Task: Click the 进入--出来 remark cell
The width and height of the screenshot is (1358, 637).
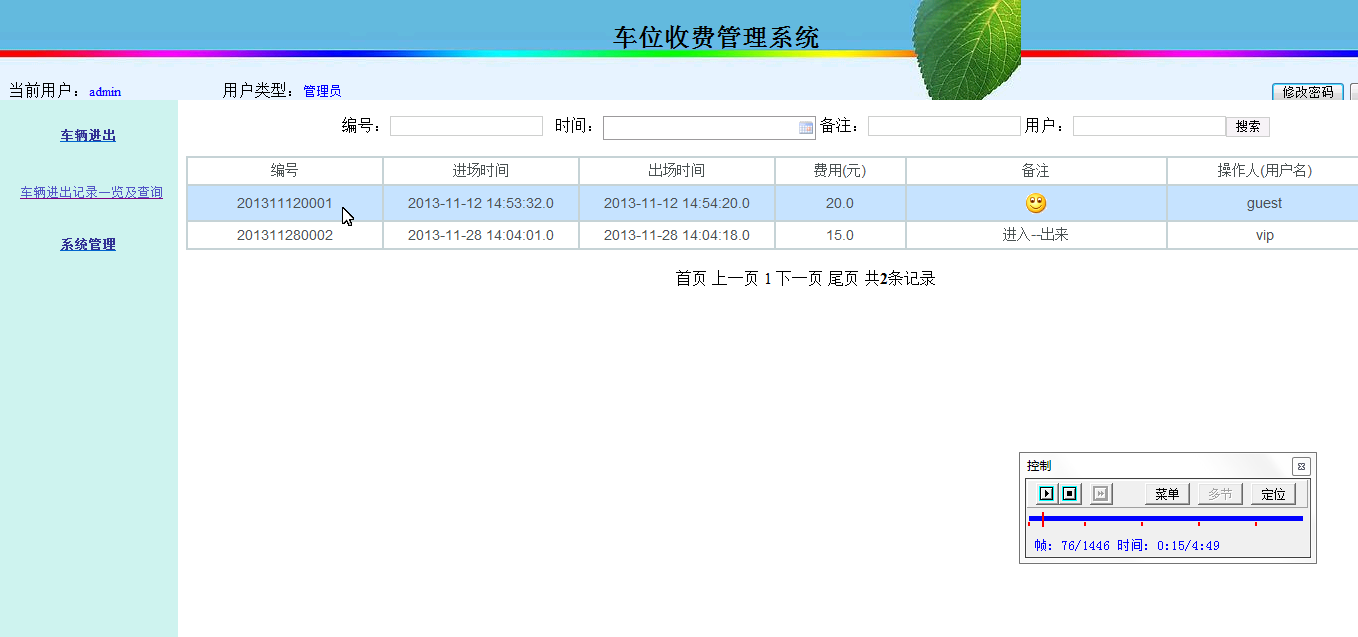Action: [x=1036, y=235]
